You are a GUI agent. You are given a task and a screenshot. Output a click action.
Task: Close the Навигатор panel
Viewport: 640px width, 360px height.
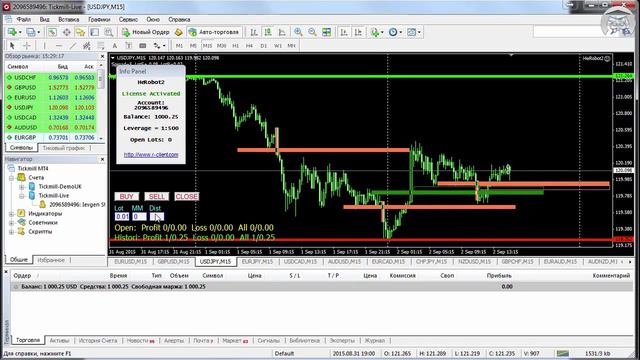click(x=102, y=159)
